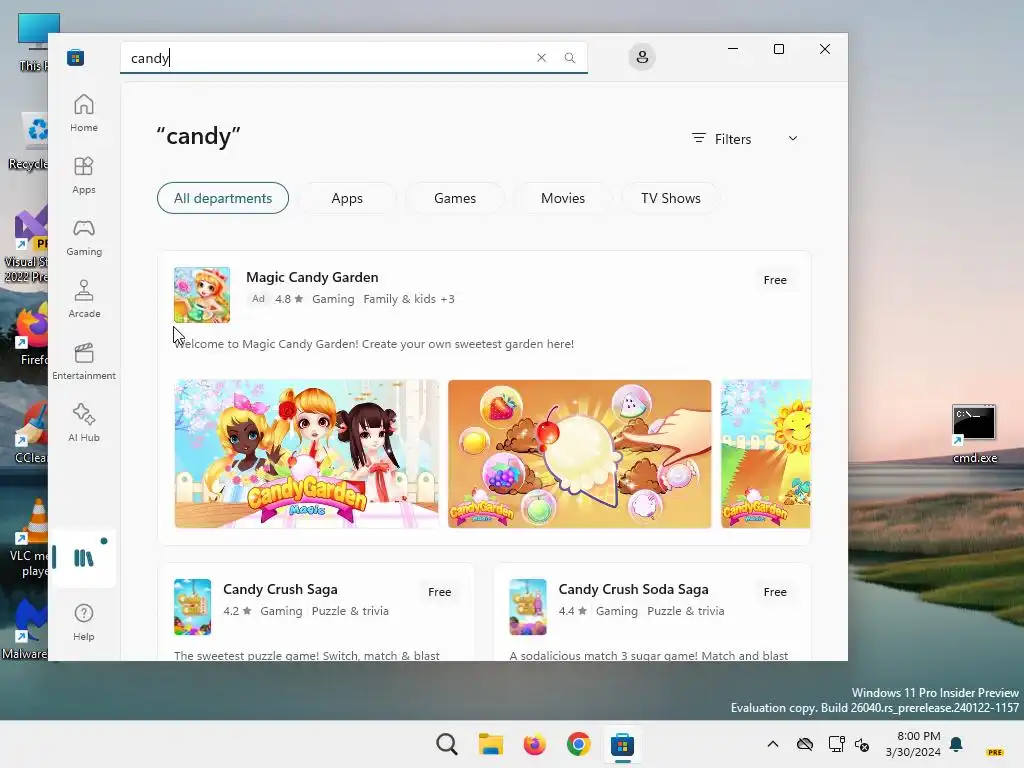Open File Explorer from the taskbar
Screen dimensions: 1024x768
click(x=490, y=744)
